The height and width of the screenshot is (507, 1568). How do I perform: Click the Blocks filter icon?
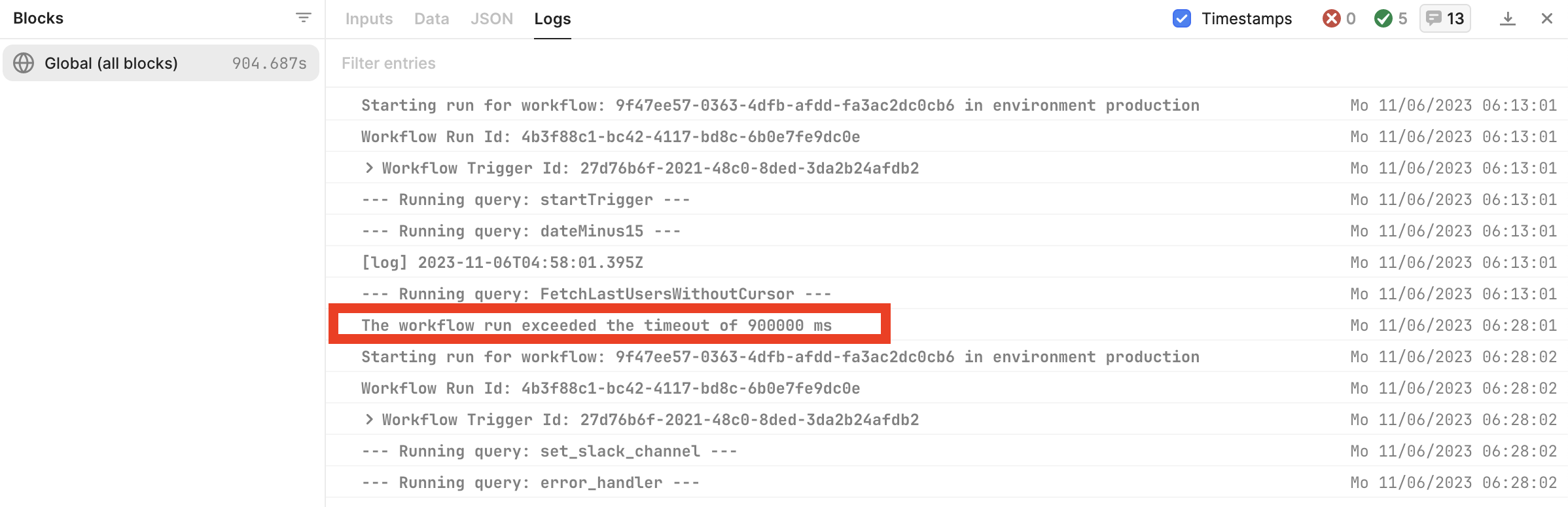pyautogui.click(x=303, y=18)
